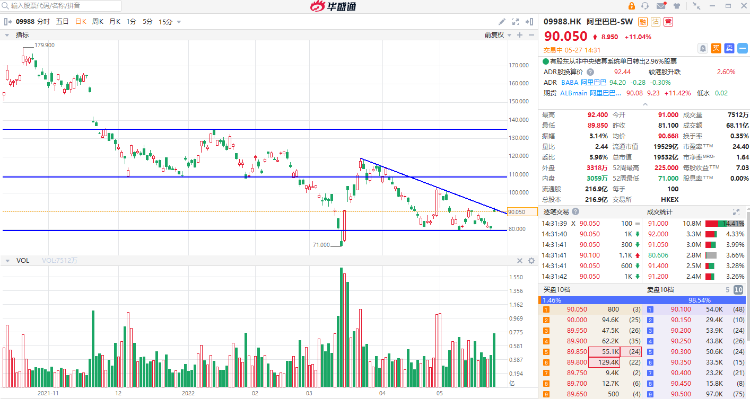Viewport: 750px width, 399px height.
Task: Open the 前复权 adjustment dropdown
Action: click(x=497, y=35)
